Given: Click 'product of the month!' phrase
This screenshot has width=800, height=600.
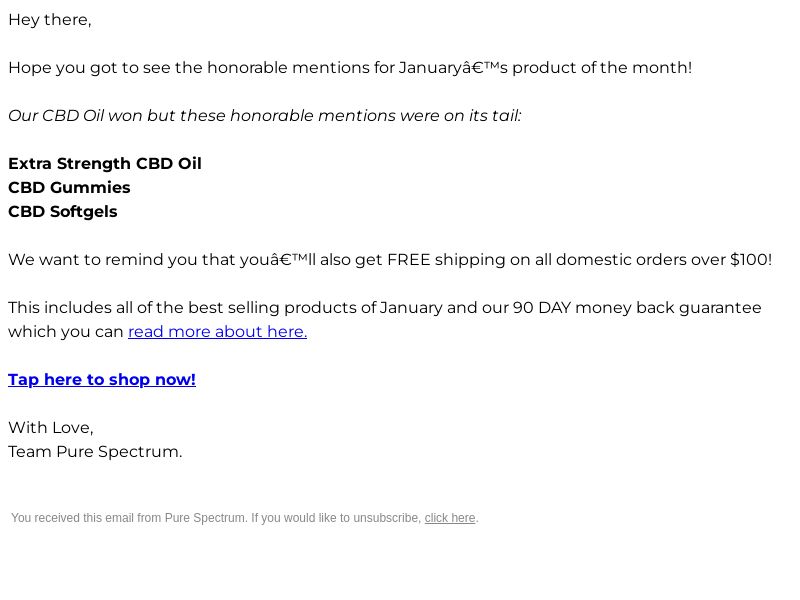Looking at the screenshot, I should pyautogui.click(x=602, y=68).
